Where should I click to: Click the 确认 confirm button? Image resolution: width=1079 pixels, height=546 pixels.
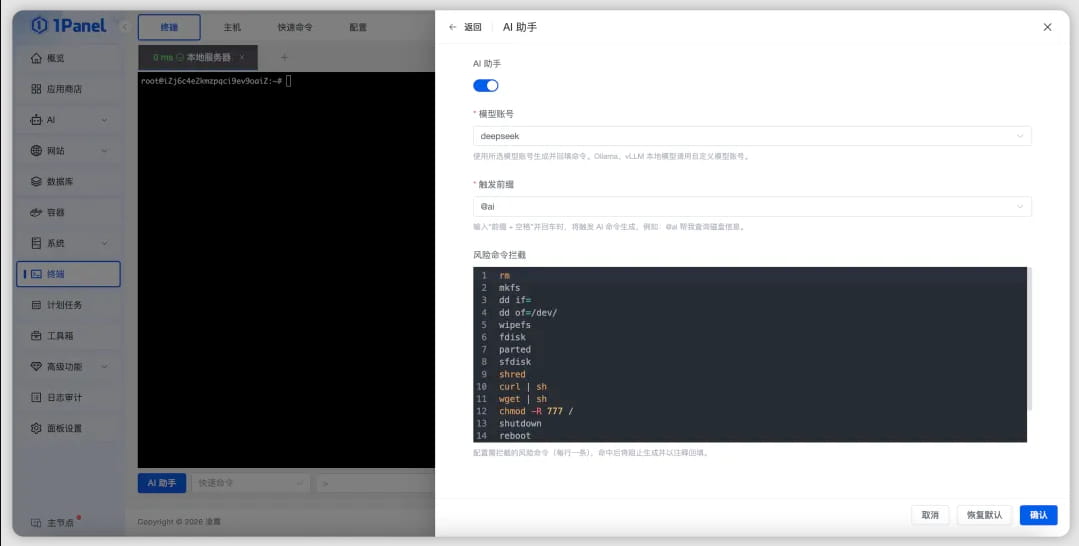1038,514
